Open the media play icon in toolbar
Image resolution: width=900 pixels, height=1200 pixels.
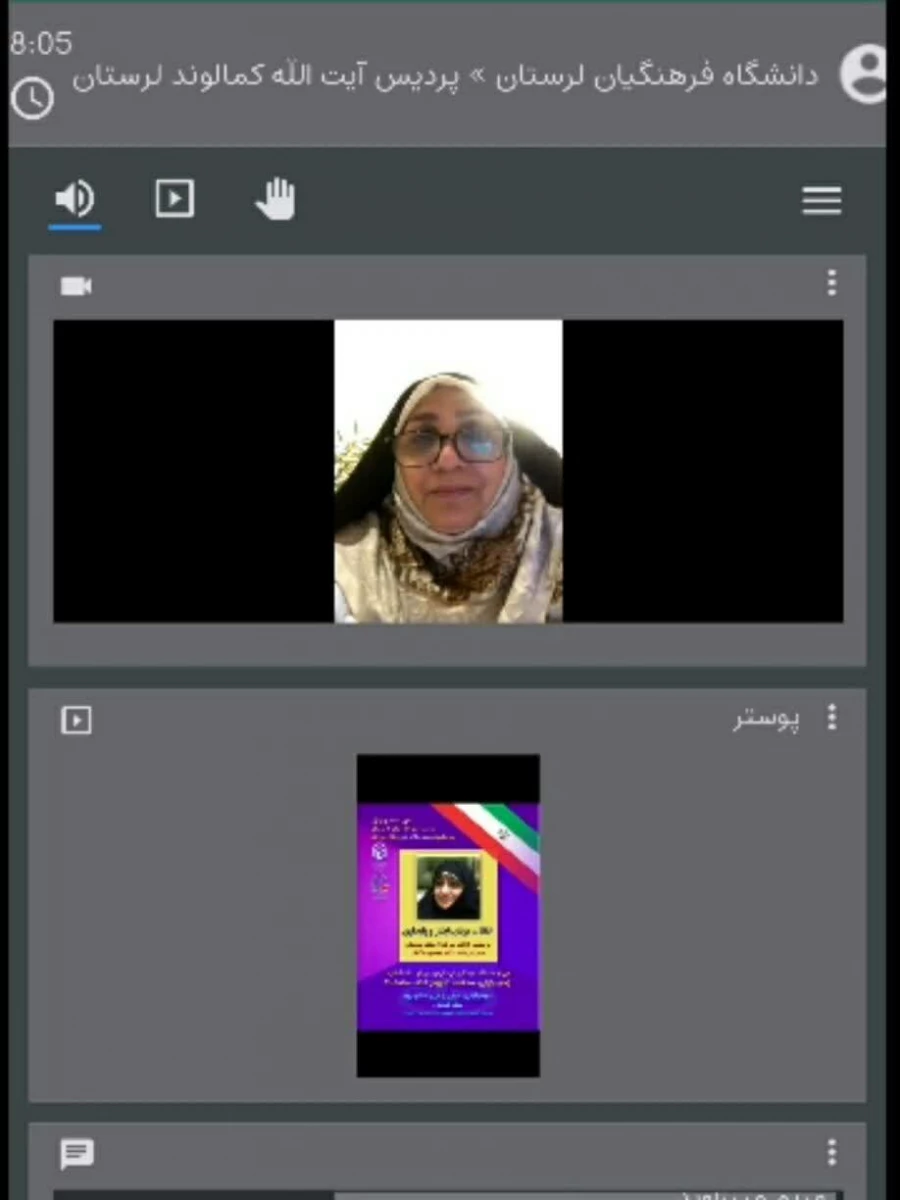[175, 199]
